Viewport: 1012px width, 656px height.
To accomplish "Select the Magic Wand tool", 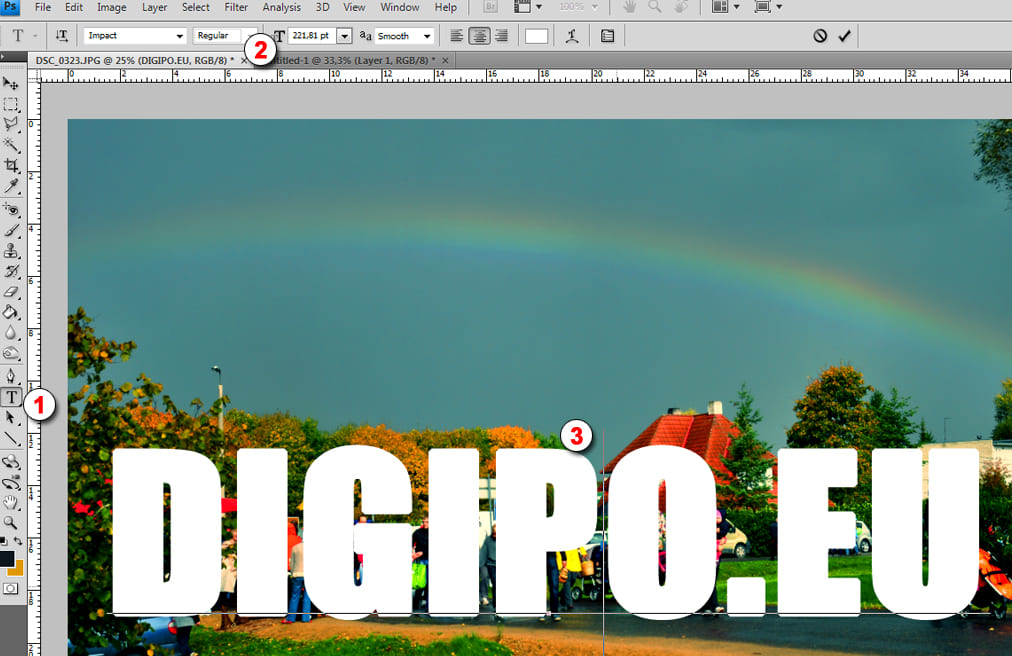I will (x=11, y=145).
